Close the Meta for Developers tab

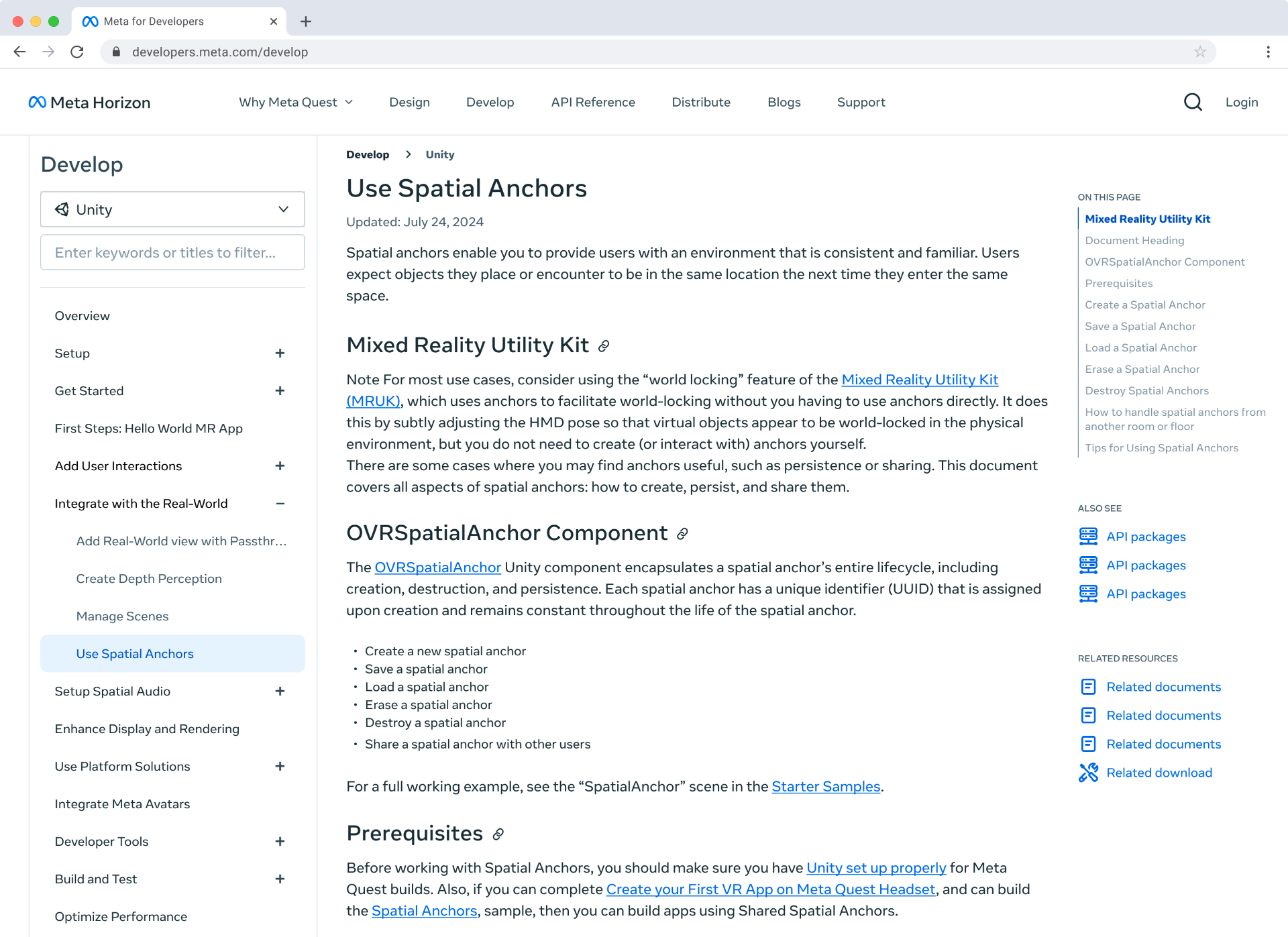(x=274, y=21)
